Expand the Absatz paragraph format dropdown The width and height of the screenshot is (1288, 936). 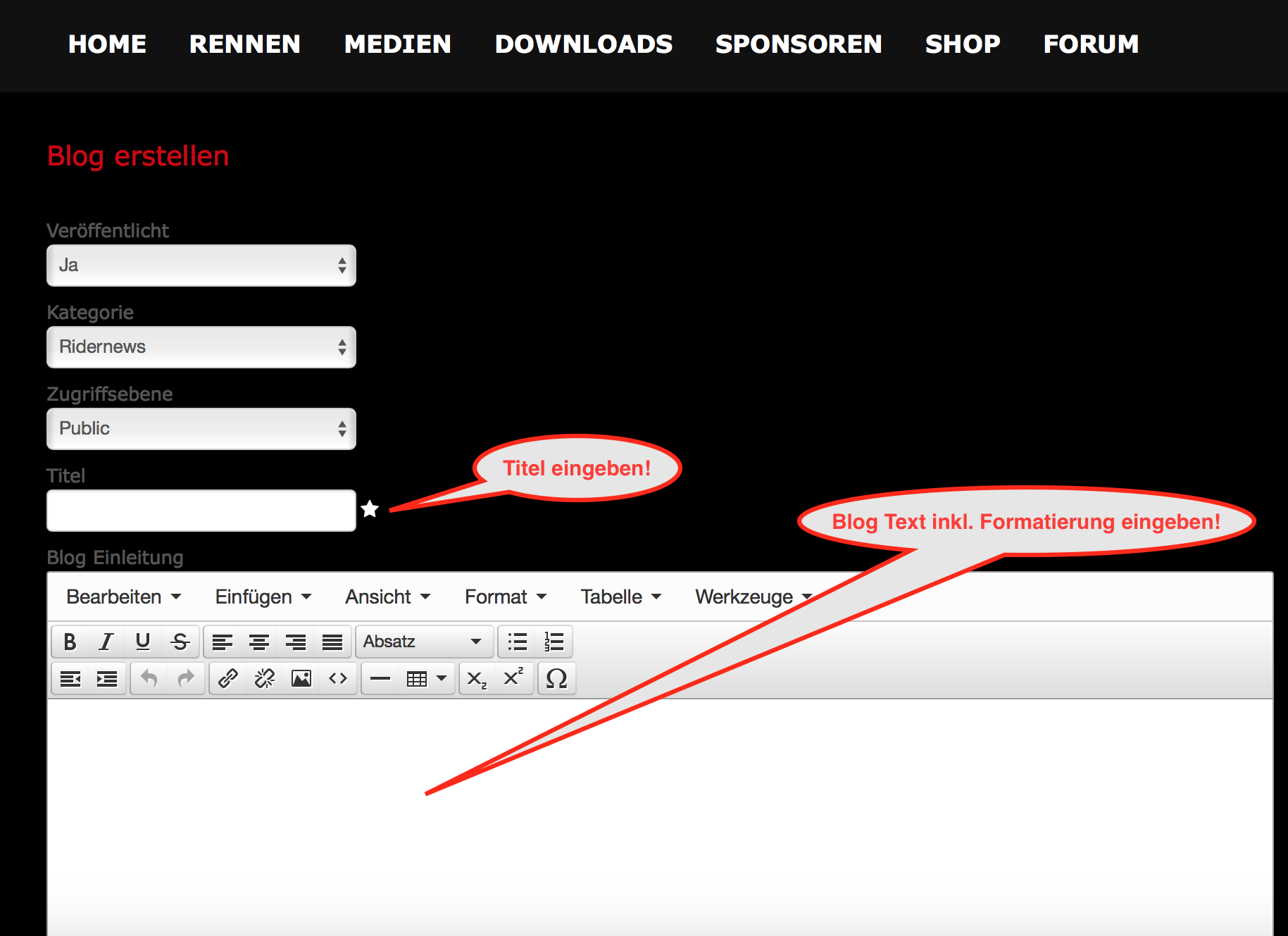(x=423, y=642)
